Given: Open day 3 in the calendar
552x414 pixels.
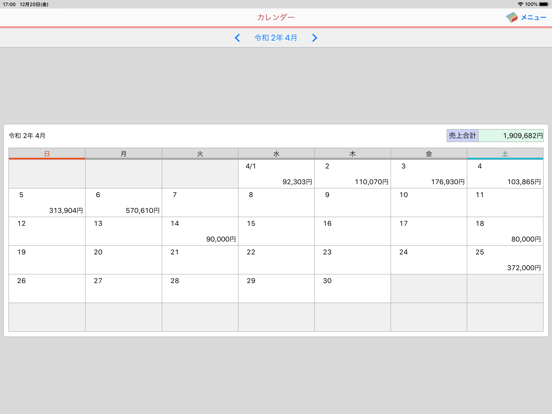Looking at the screenshot, I should tap(429, 174).
